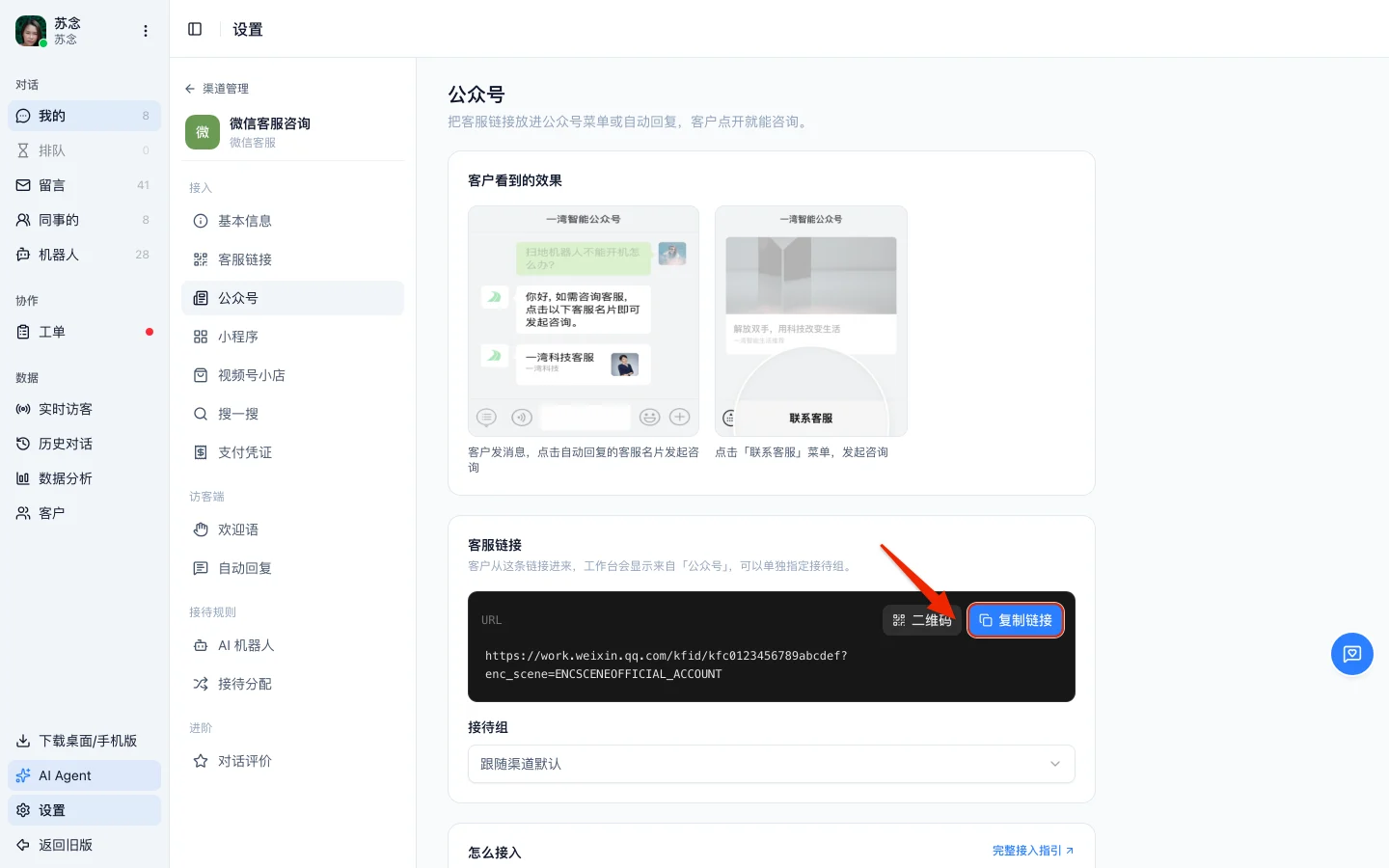Open the user menu three-dot icon

[x=146, y=31]
